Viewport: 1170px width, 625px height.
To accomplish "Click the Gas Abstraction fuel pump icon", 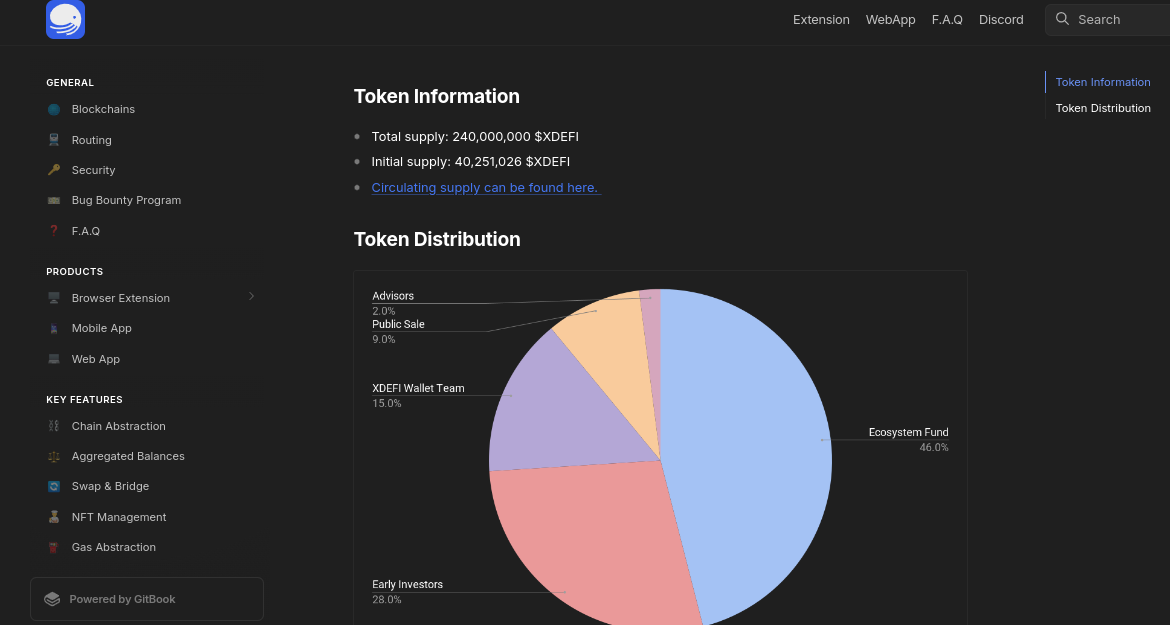I will [x=54, y=547].
